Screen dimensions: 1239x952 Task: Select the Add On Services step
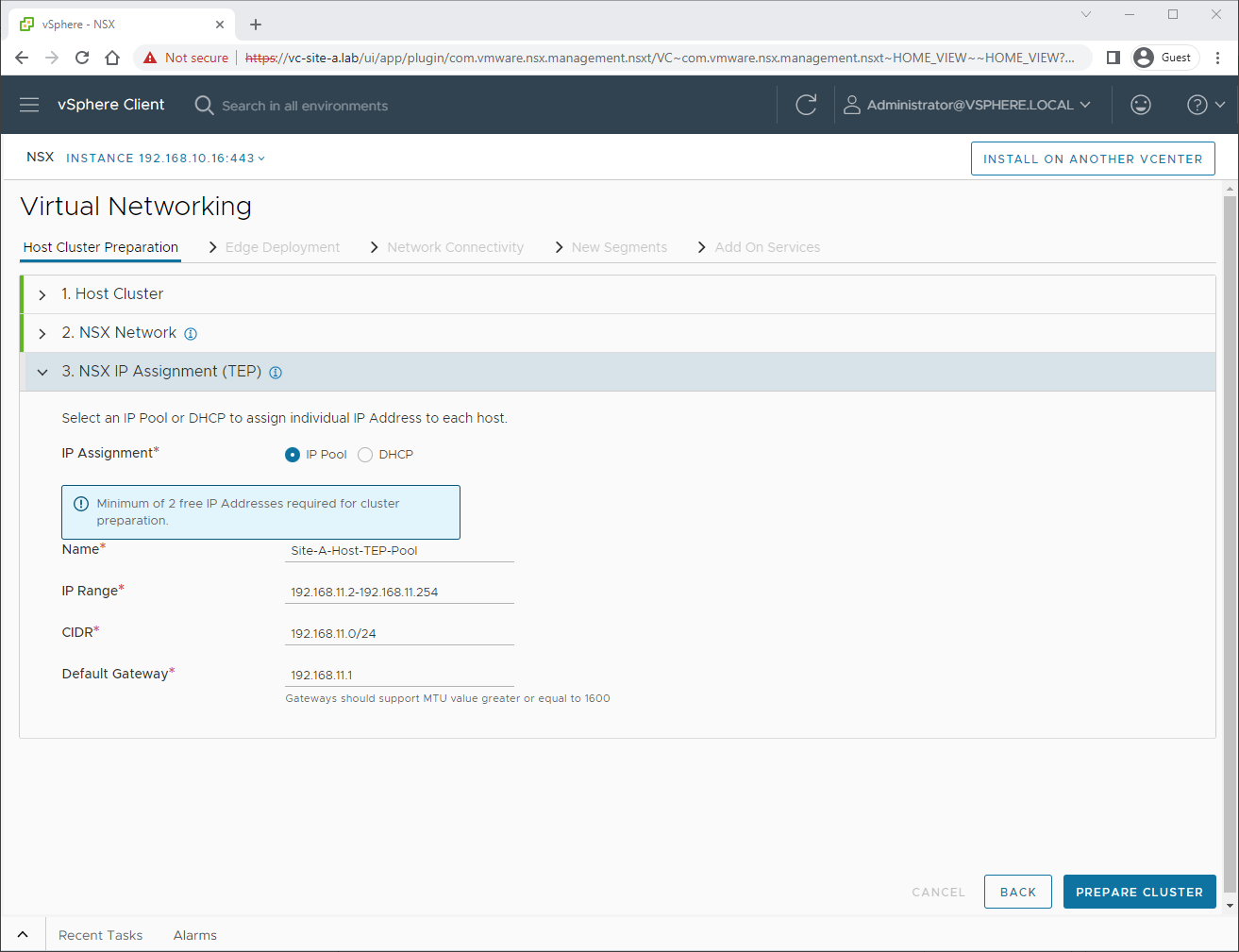pos(767,247)
